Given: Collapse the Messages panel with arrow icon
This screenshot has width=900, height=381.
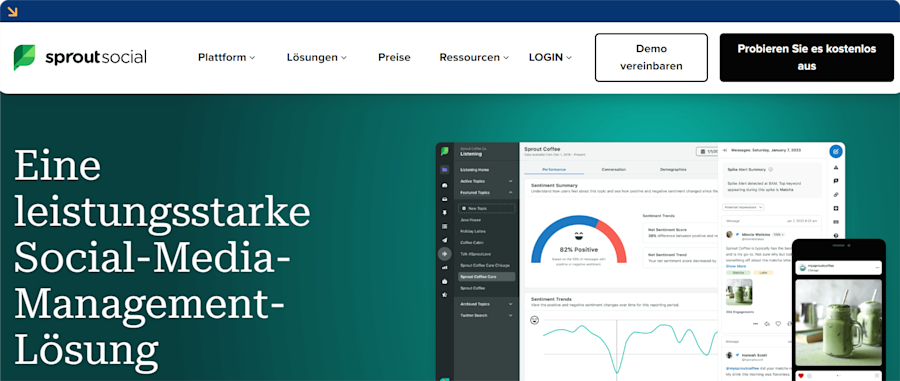Looking at the screenshot, I should (x=725, y=150).
